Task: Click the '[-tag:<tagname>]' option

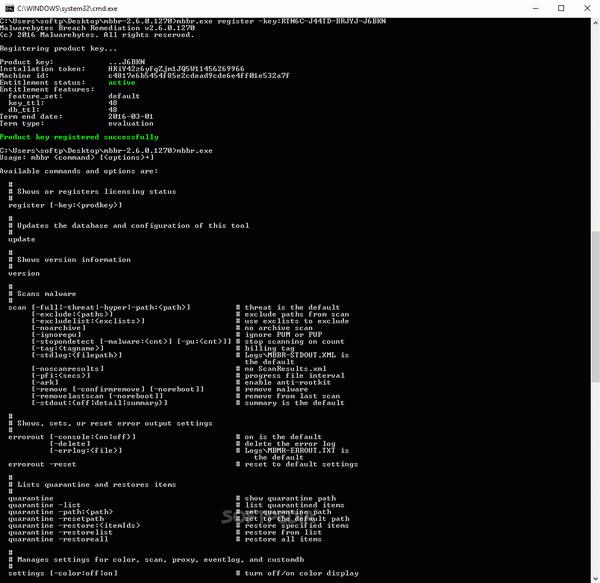Action: pos(67,348)
